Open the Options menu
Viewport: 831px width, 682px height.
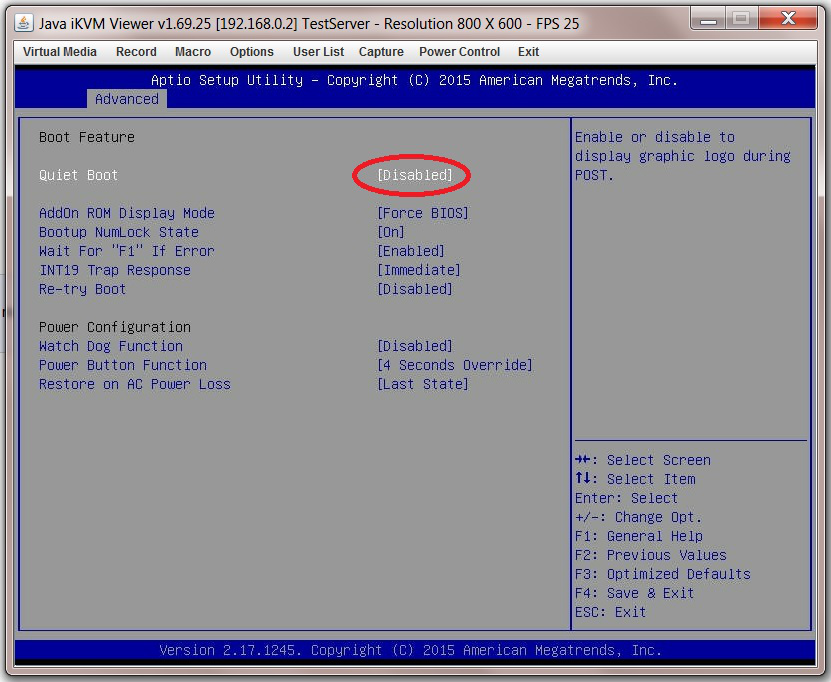pos(251,52)
